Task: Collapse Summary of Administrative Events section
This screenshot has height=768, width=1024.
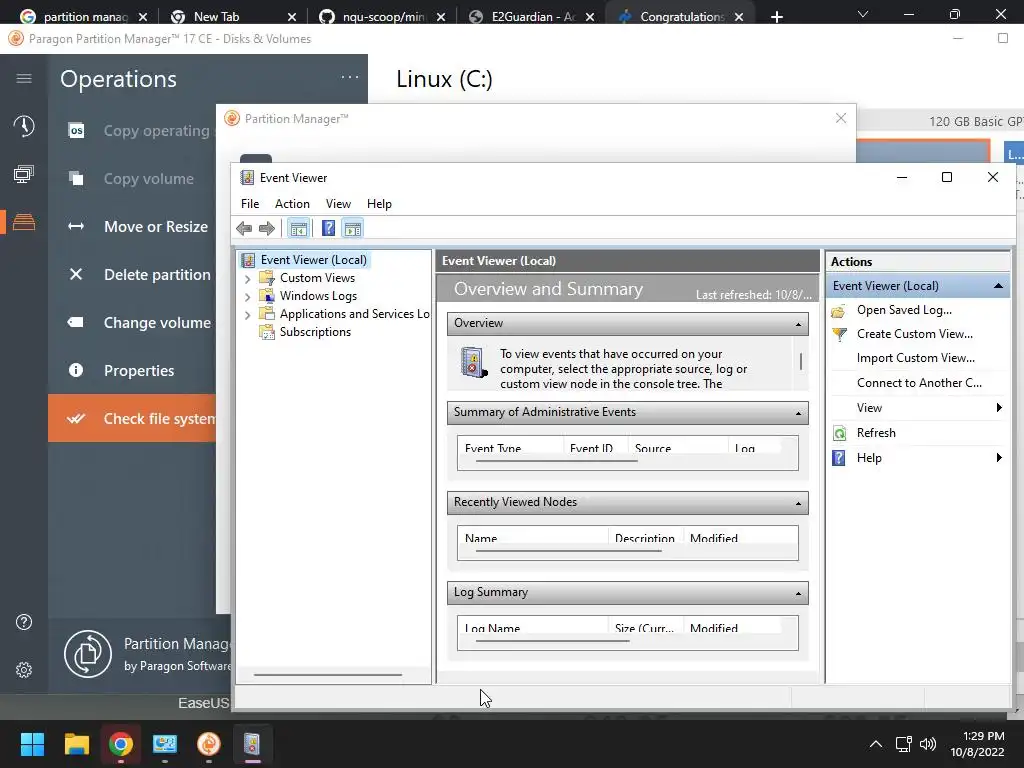Action: click(798, 413)
